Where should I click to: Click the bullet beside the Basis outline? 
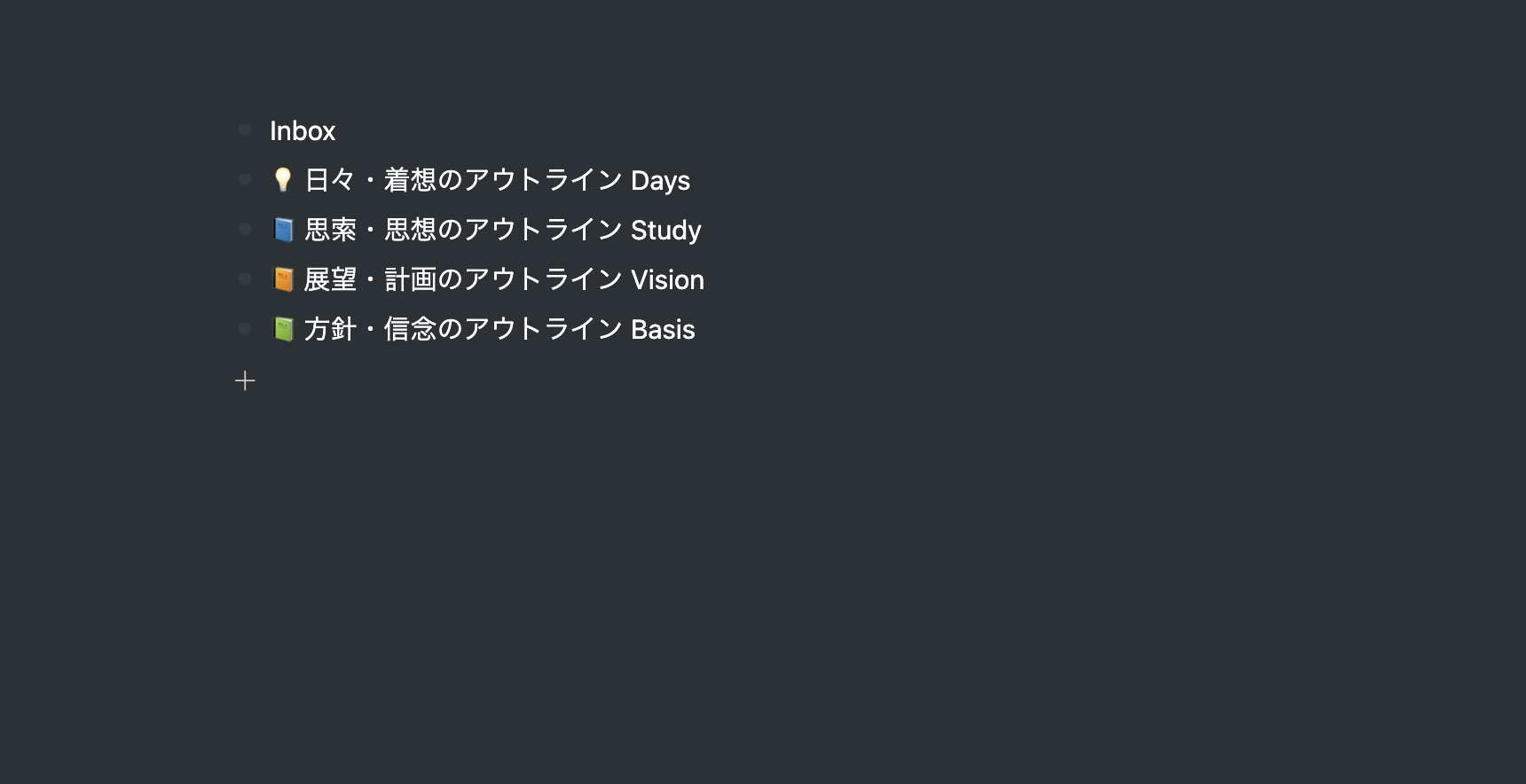point(245,327)
